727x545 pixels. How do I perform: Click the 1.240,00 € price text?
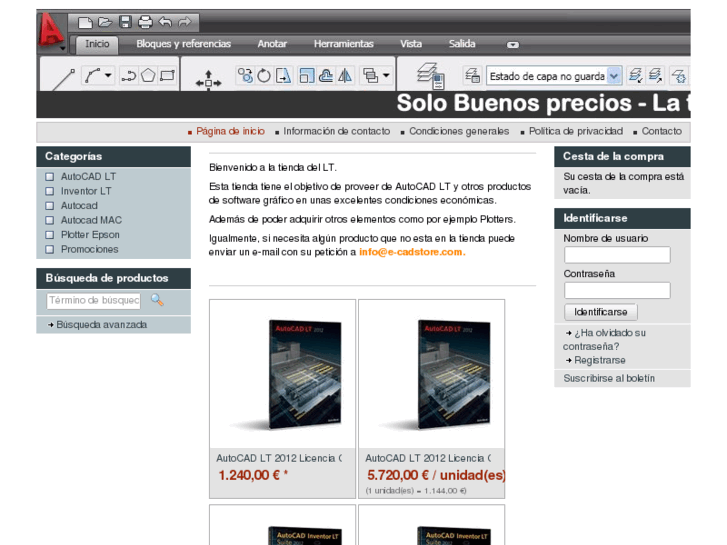pyautogui.click(x=253, y=475)
